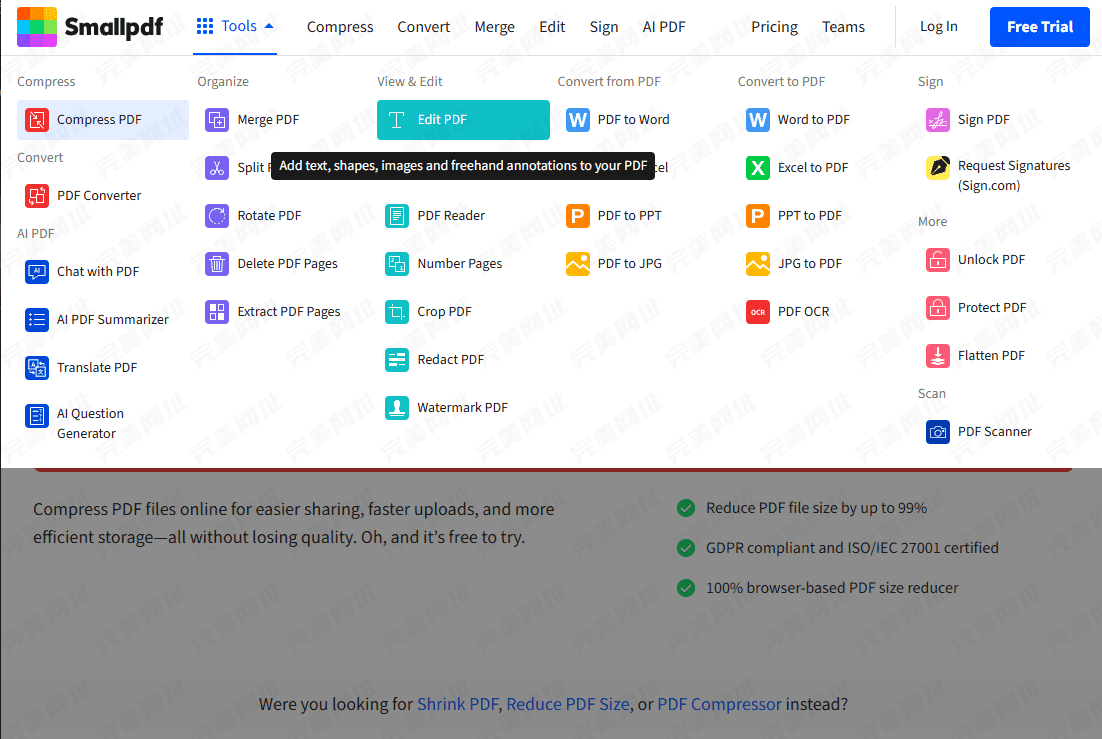Open the Chat with PDF icon

(37, 271)
